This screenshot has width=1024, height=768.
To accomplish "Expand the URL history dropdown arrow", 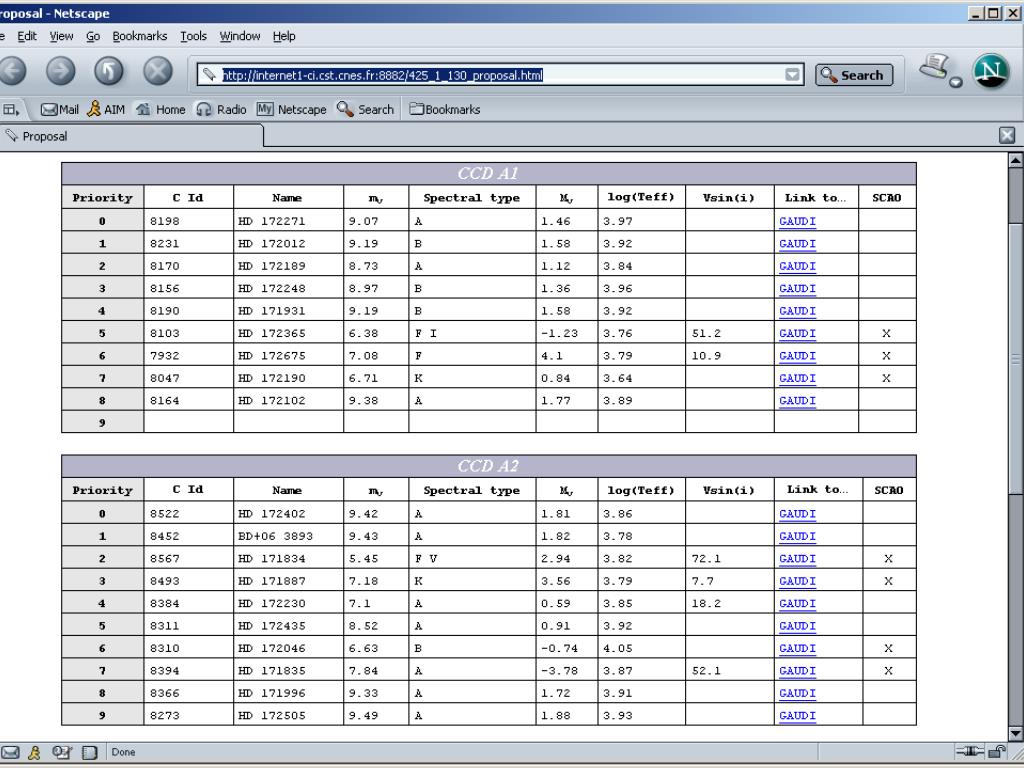I will click(x=792, y=75).
